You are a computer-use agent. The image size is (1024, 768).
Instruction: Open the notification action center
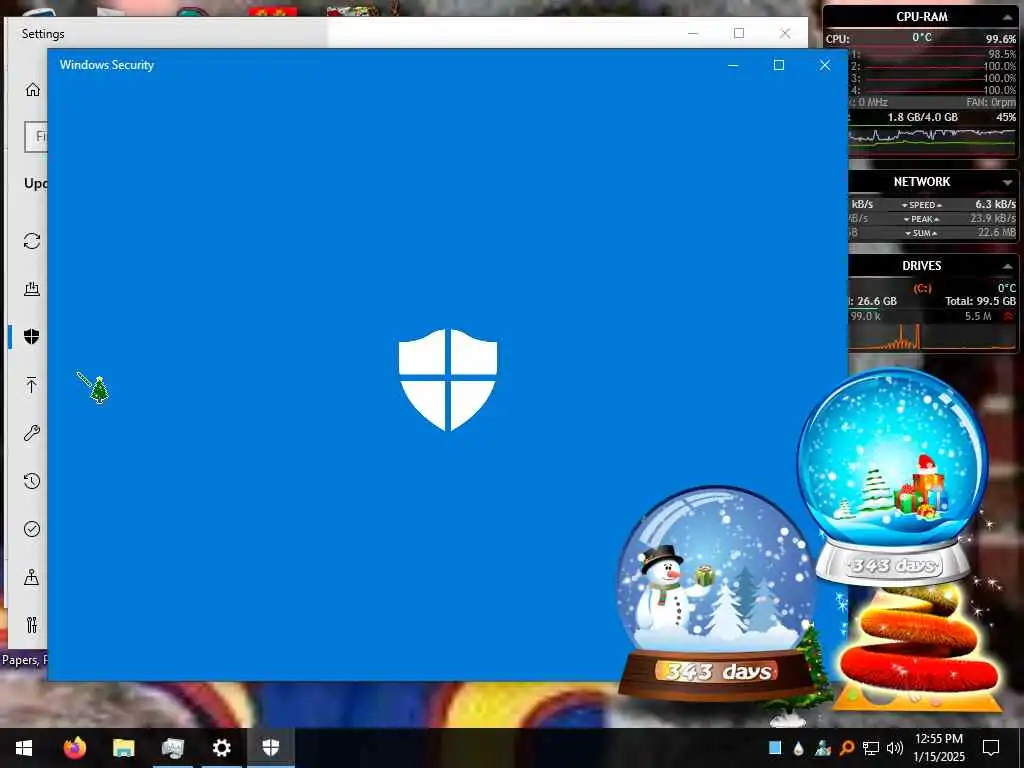pos(991,748)
